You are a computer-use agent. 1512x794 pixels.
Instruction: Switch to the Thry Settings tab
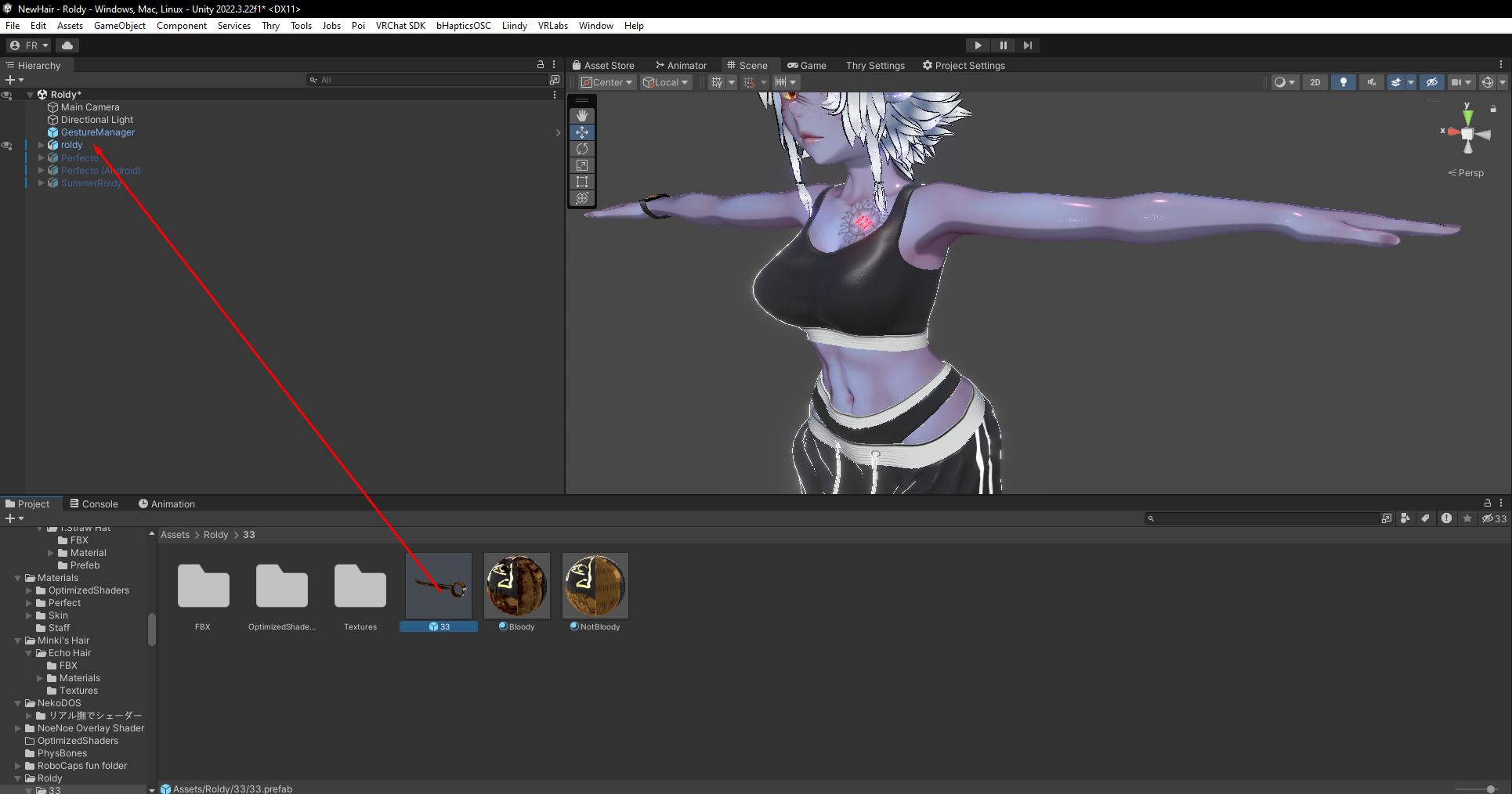[875, 66]
